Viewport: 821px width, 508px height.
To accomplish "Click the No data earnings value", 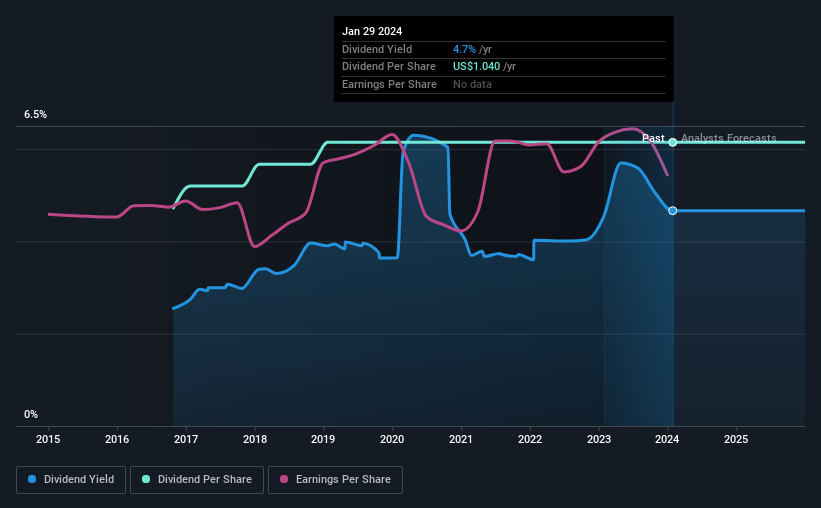I will [x=472, y=84].
